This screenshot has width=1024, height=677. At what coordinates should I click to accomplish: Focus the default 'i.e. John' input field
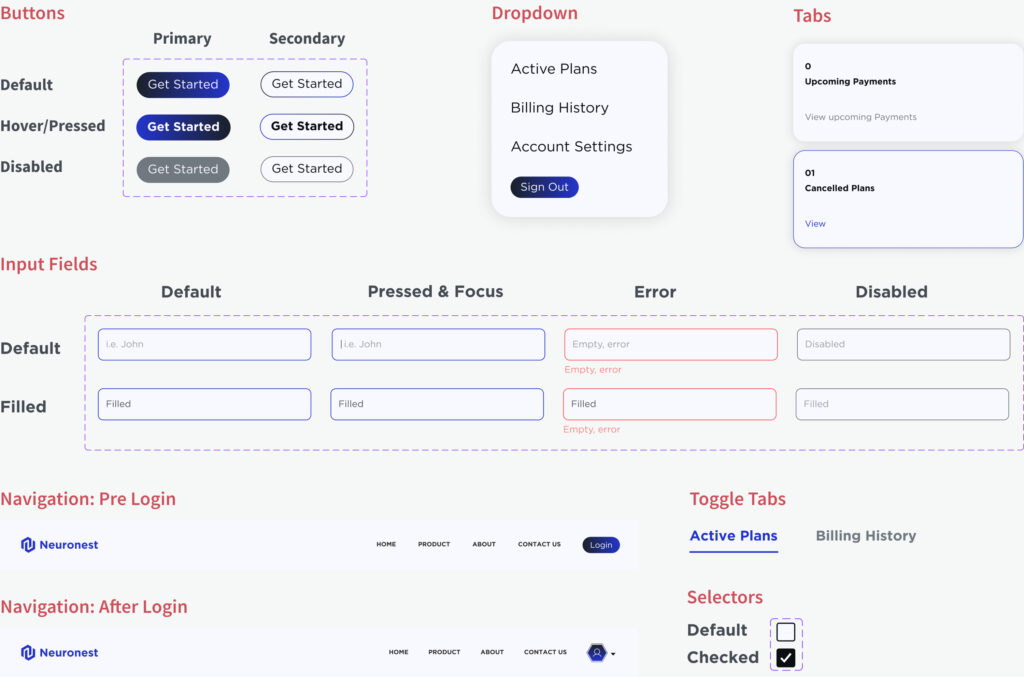204,345
